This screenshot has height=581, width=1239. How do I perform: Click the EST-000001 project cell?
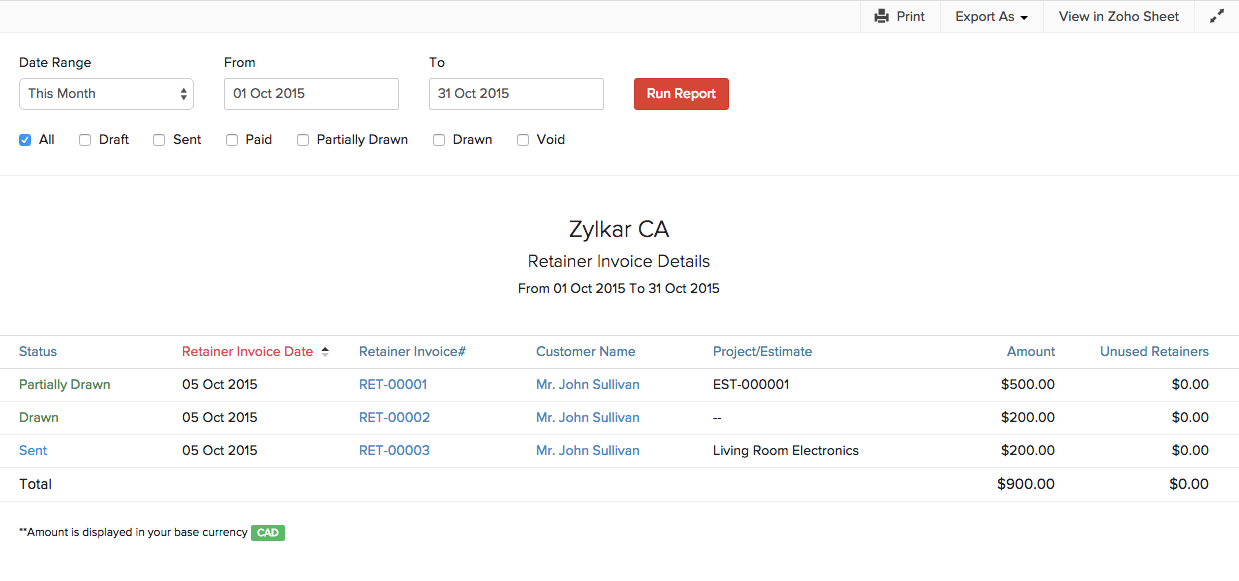tap(751, 385)
